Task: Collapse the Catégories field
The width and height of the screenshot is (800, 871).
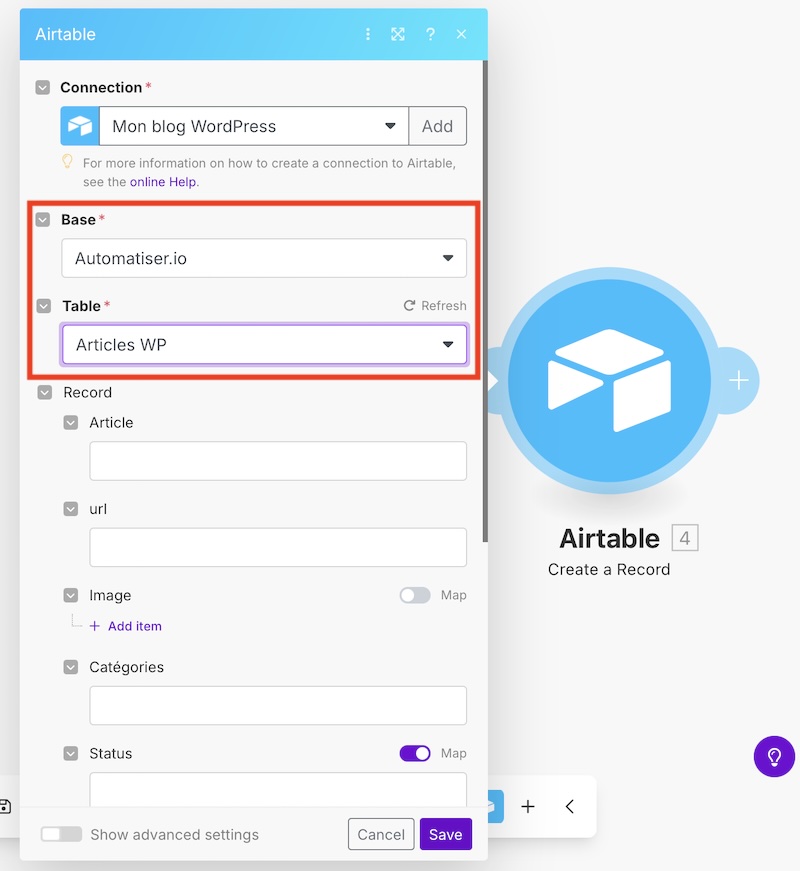Action: coord(71,667)
